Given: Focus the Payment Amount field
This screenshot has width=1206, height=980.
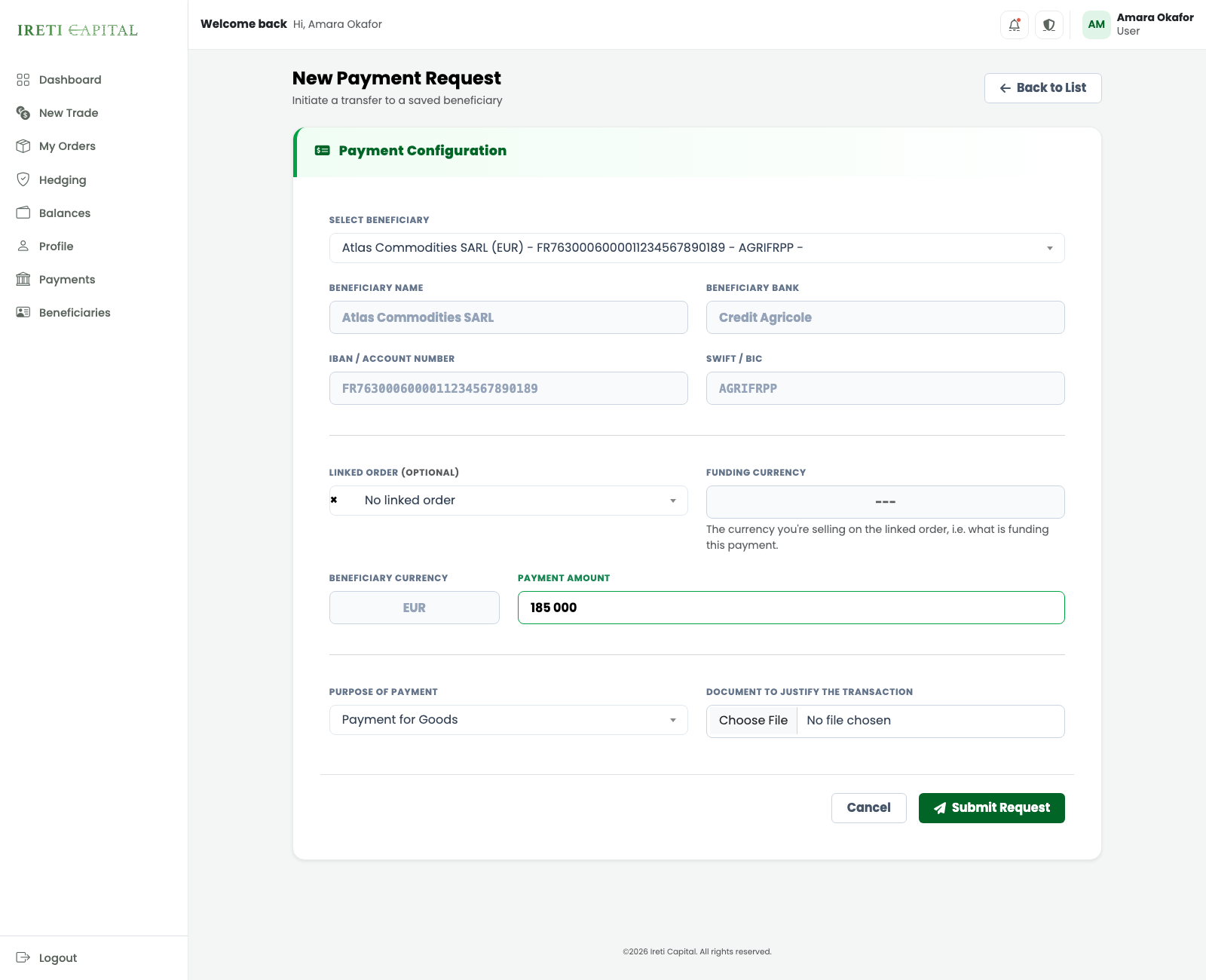Looking at the screenshot, I should point(791,608).
